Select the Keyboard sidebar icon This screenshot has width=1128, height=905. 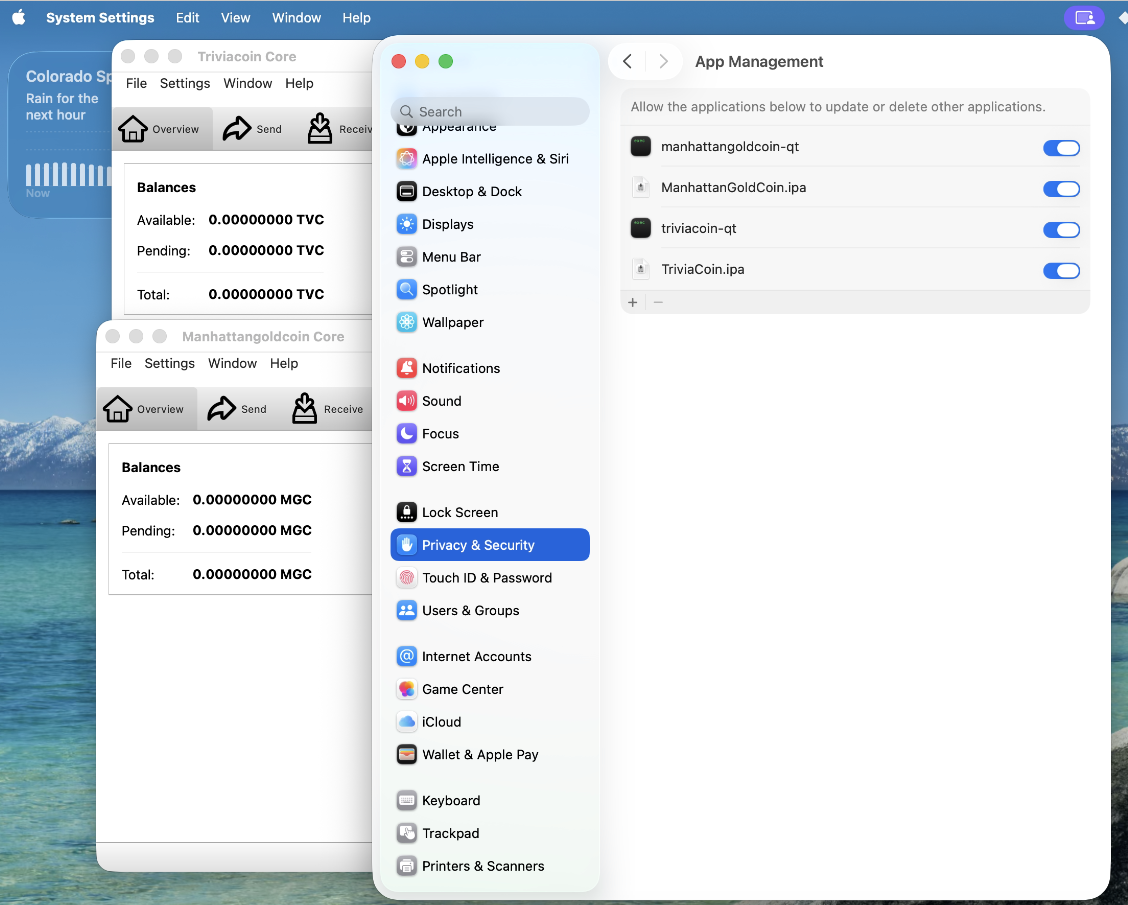tap(406, 801)
